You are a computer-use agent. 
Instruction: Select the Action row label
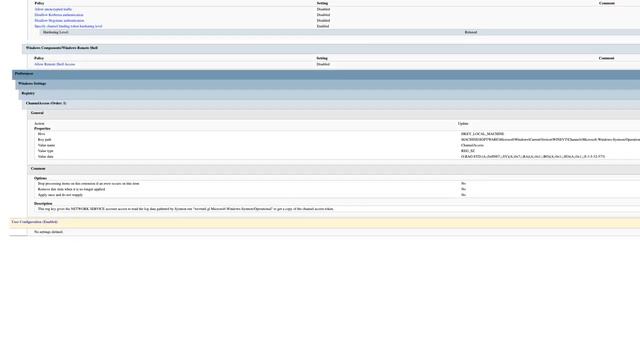39,123
